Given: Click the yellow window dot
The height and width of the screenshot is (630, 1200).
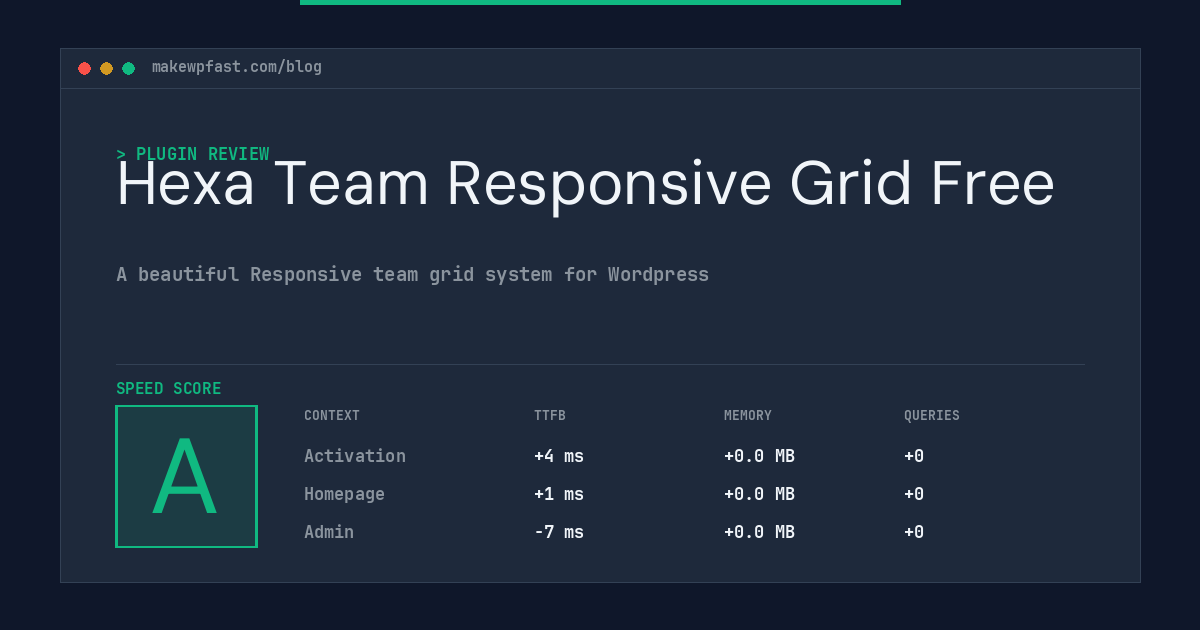Looking at the screenshot, I should (106, 68).
